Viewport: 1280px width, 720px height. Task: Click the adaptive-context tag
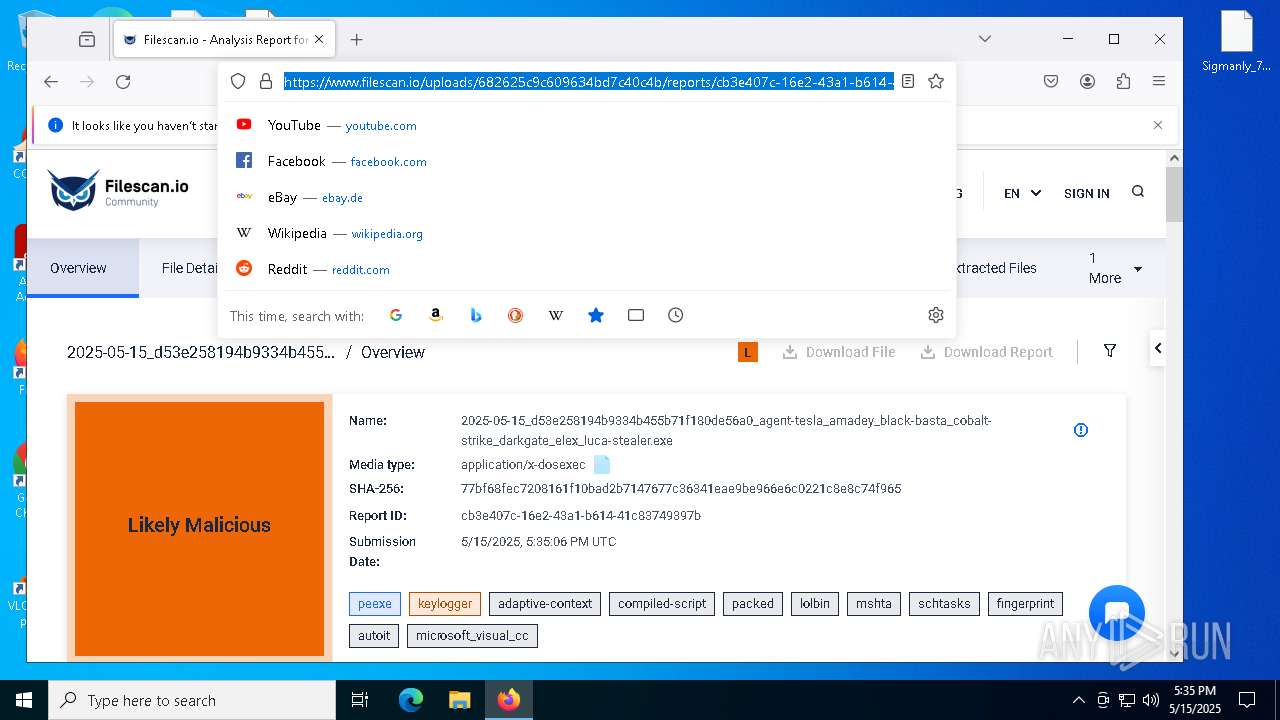click(x=545, y=604)
